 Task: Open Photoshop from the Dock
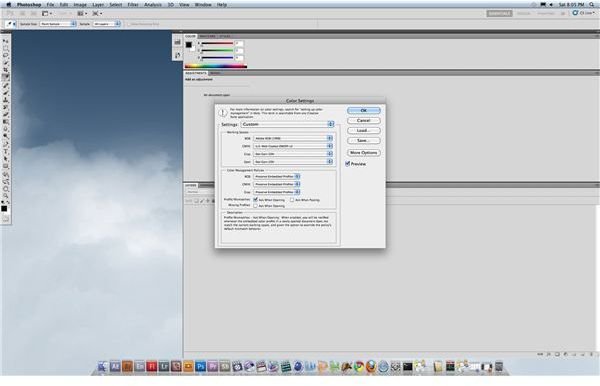200,367
